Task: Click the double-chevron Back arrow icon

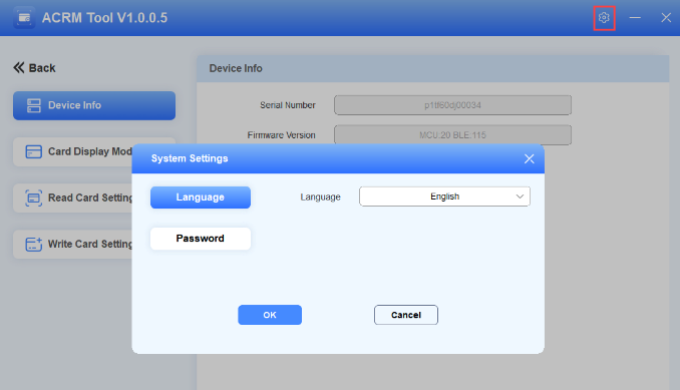Action: tap(19, 68)
